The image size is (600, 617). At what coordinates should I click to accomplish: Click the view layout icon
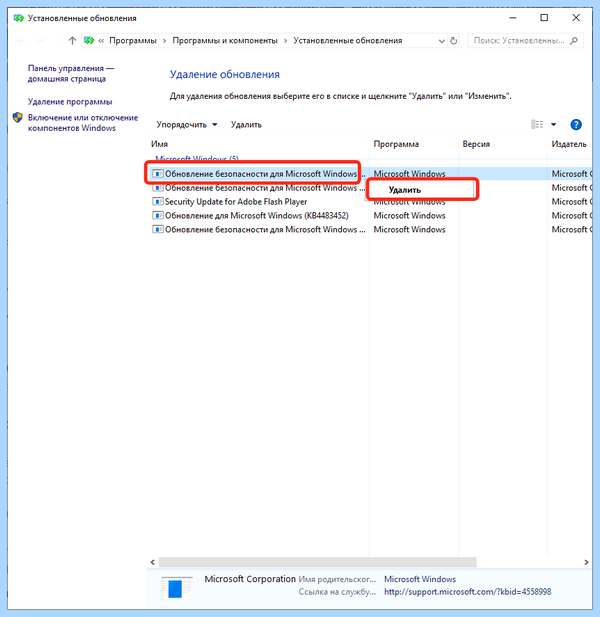pos(537,124)
